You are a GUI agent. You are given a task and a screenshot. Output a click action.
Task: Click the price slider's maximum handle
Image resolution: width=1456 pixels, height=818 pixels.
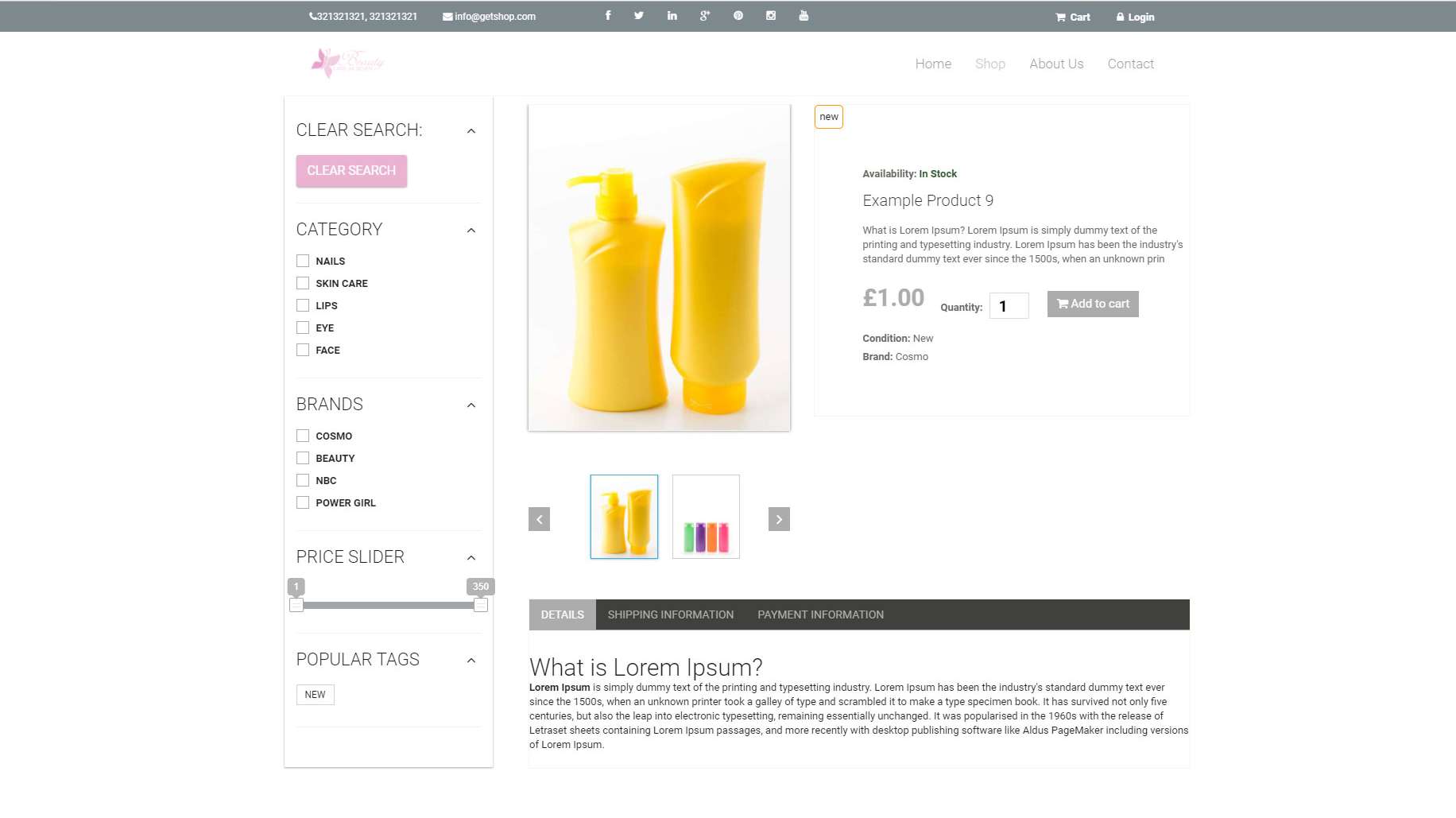pyautogui.click(x=481, y=605)
